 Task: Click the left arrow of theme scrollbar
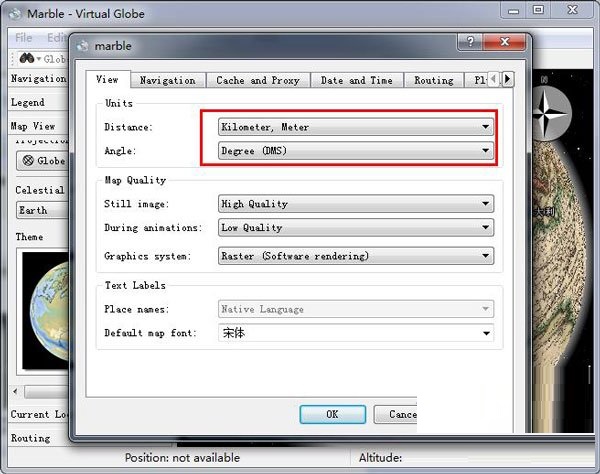coord(15,391)
